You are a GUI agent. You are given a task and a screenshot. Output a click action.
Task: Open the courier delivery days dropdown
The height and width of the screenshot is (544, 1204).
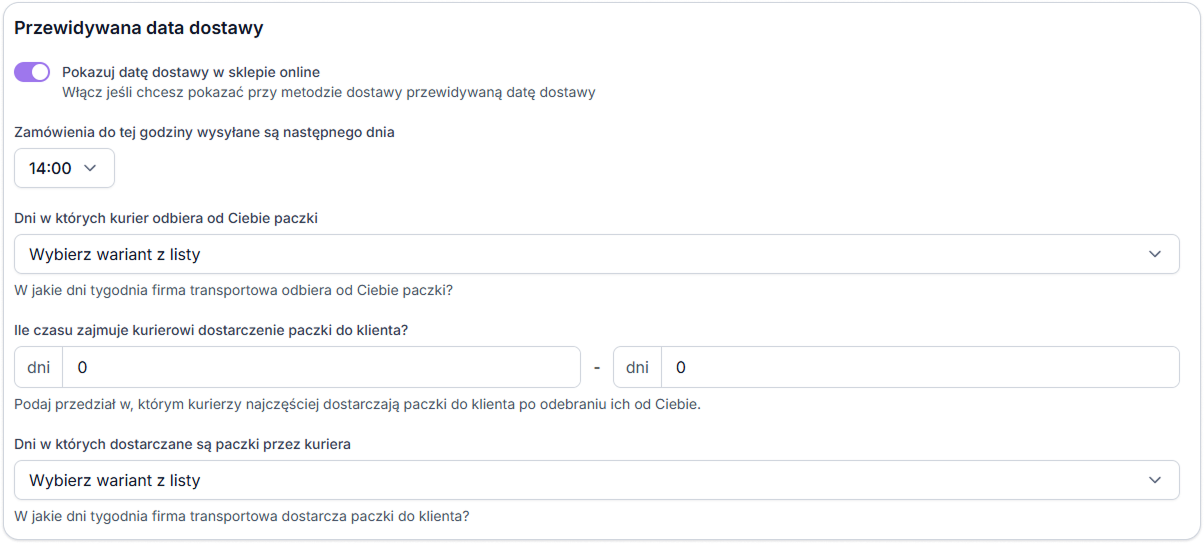point(597,480)
